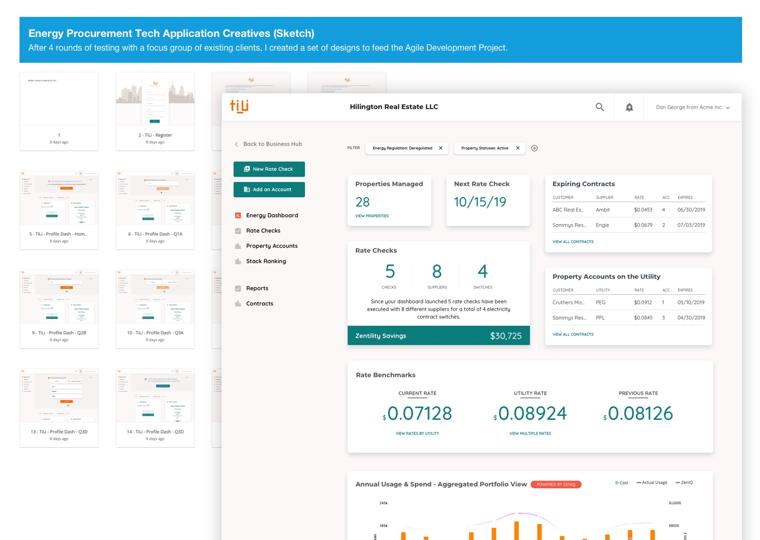Viewport: 760px width, 540px height.
Task: Click the Engie supplier cell
Action: click(602, 225)
